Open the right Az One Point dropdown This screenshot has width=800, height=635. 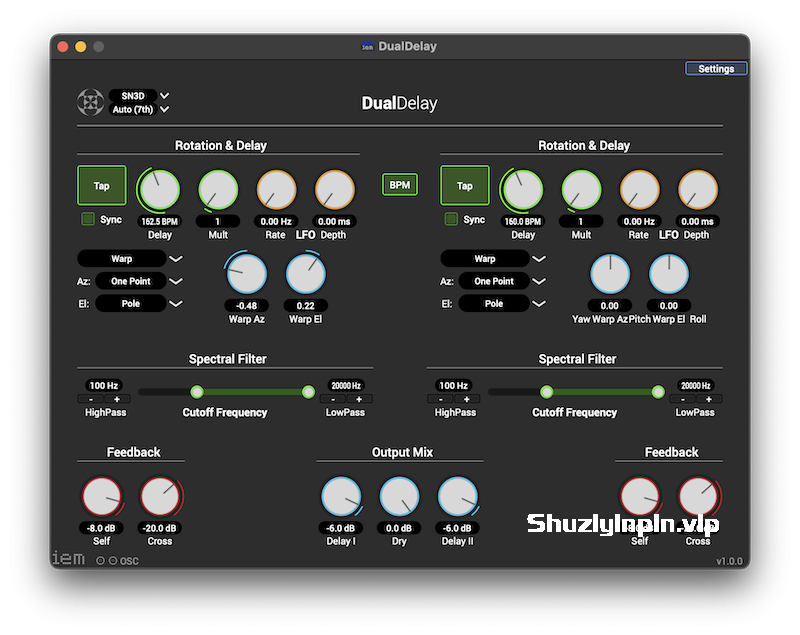502,281
